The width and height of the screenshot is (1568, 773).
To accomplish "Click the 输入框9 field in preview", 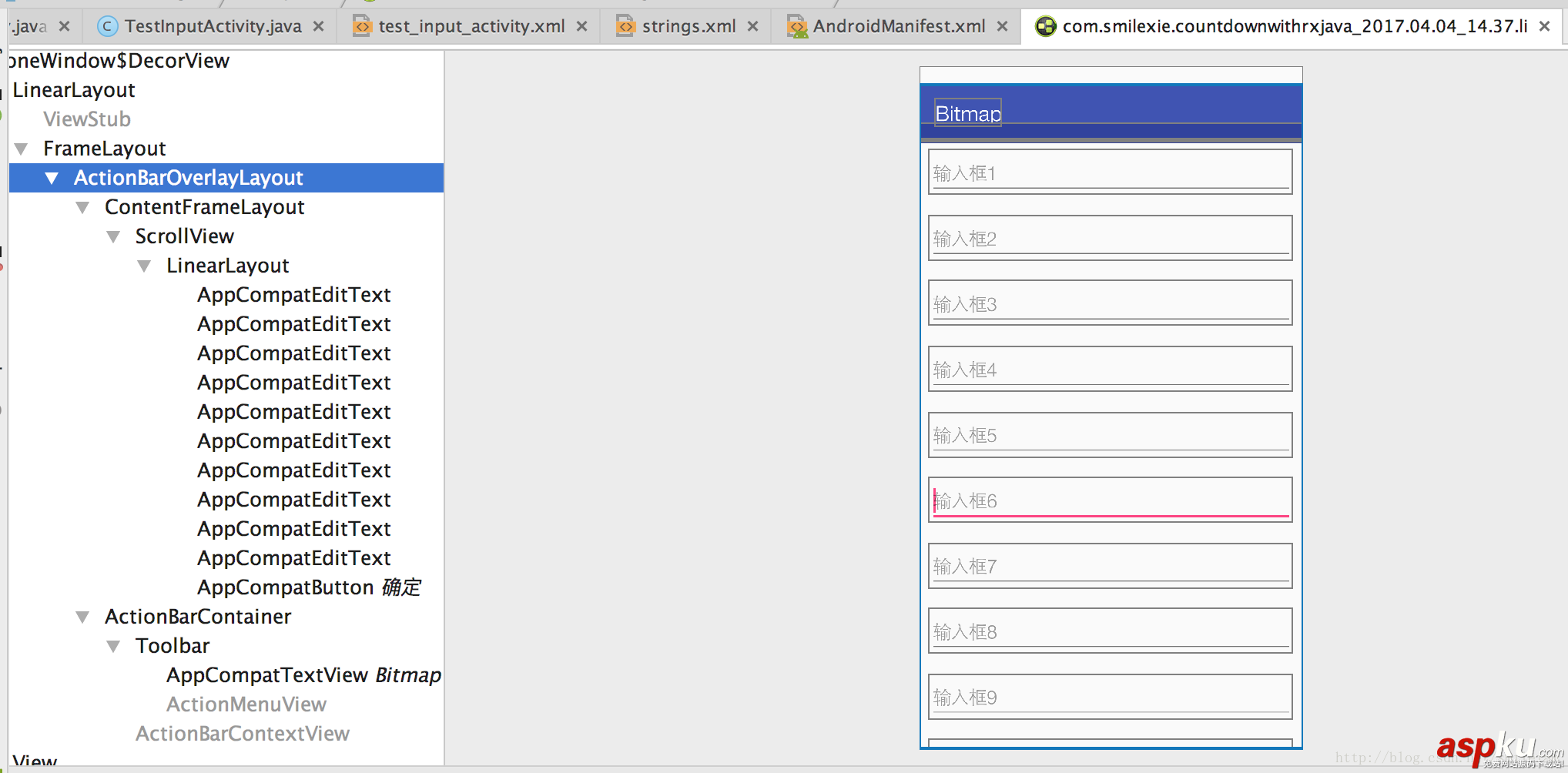I will click(1111, 697).
